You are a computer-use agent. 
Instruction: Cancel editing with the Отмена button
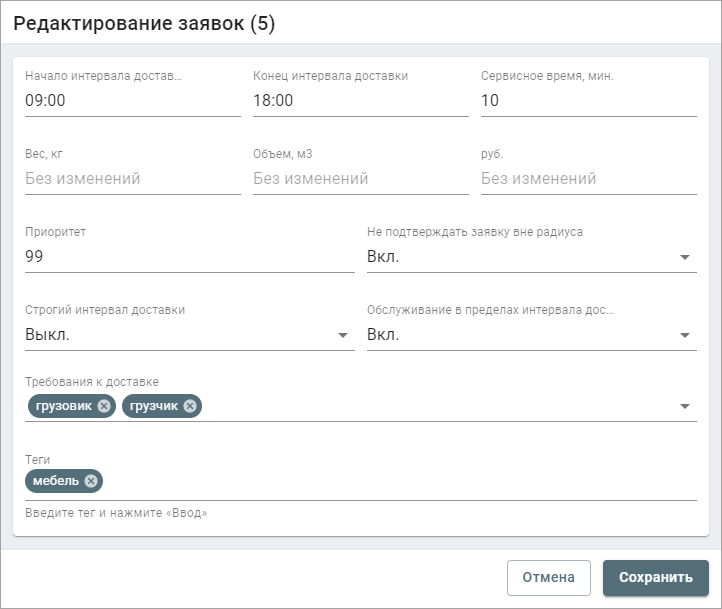(549, 578)
